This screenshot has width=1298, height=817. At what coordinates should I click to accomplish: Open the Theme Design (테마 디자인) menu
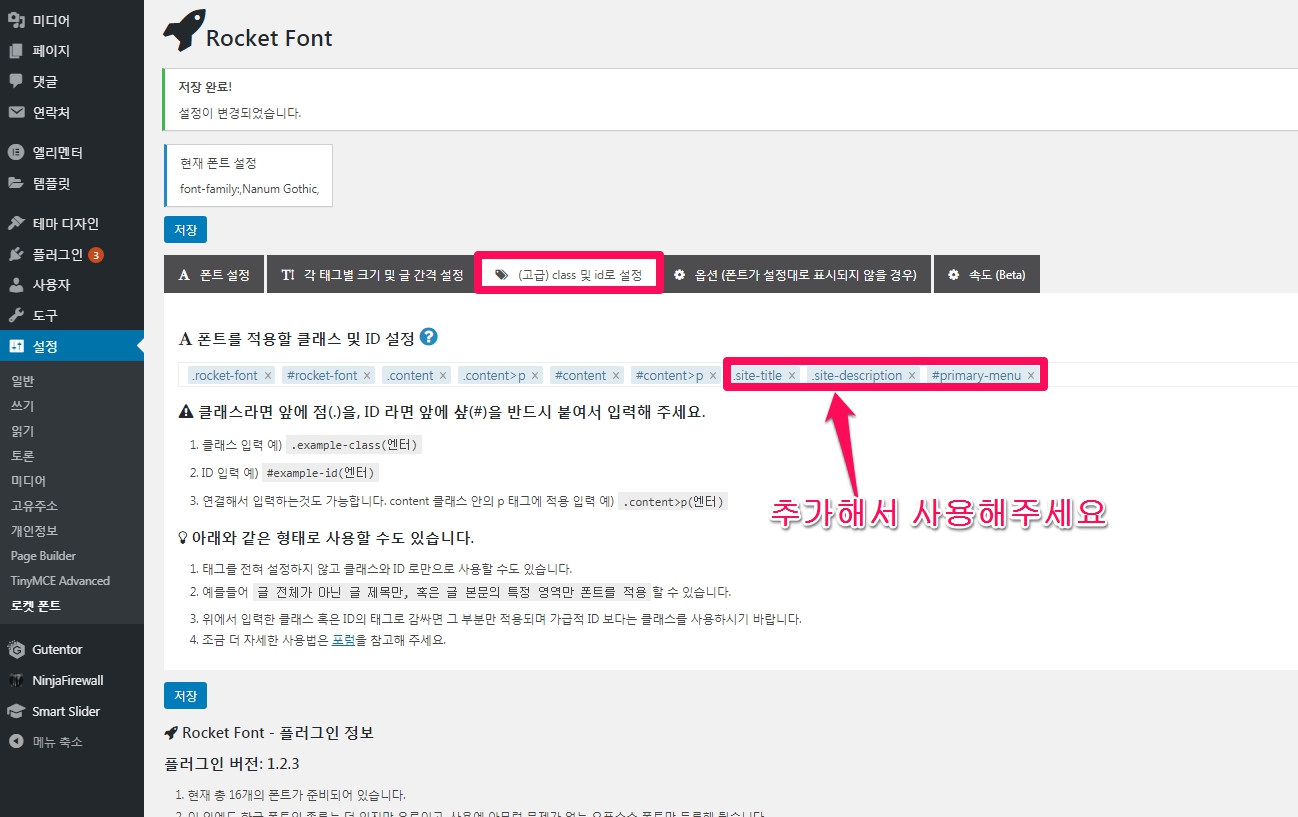click(x=65, y=223)
